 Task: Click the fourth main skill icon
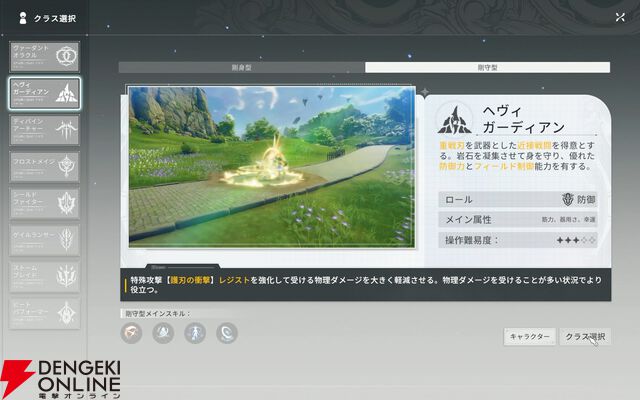pyautogui.click(x=227, y=333)
